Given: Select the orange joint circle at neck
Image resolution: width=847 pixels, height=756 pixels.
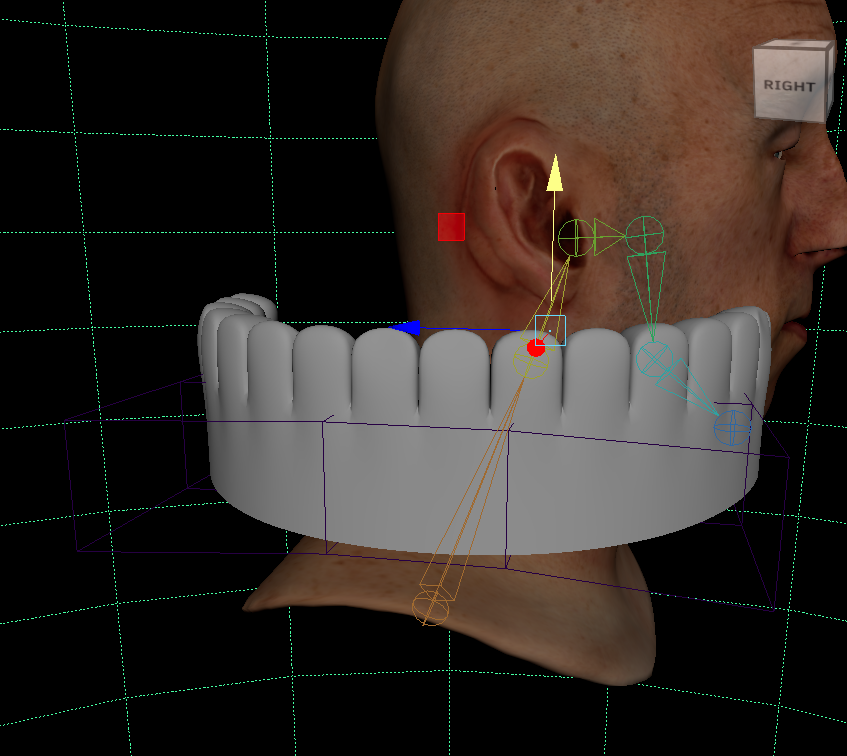Looking at the screenshot, I should 431,608.
